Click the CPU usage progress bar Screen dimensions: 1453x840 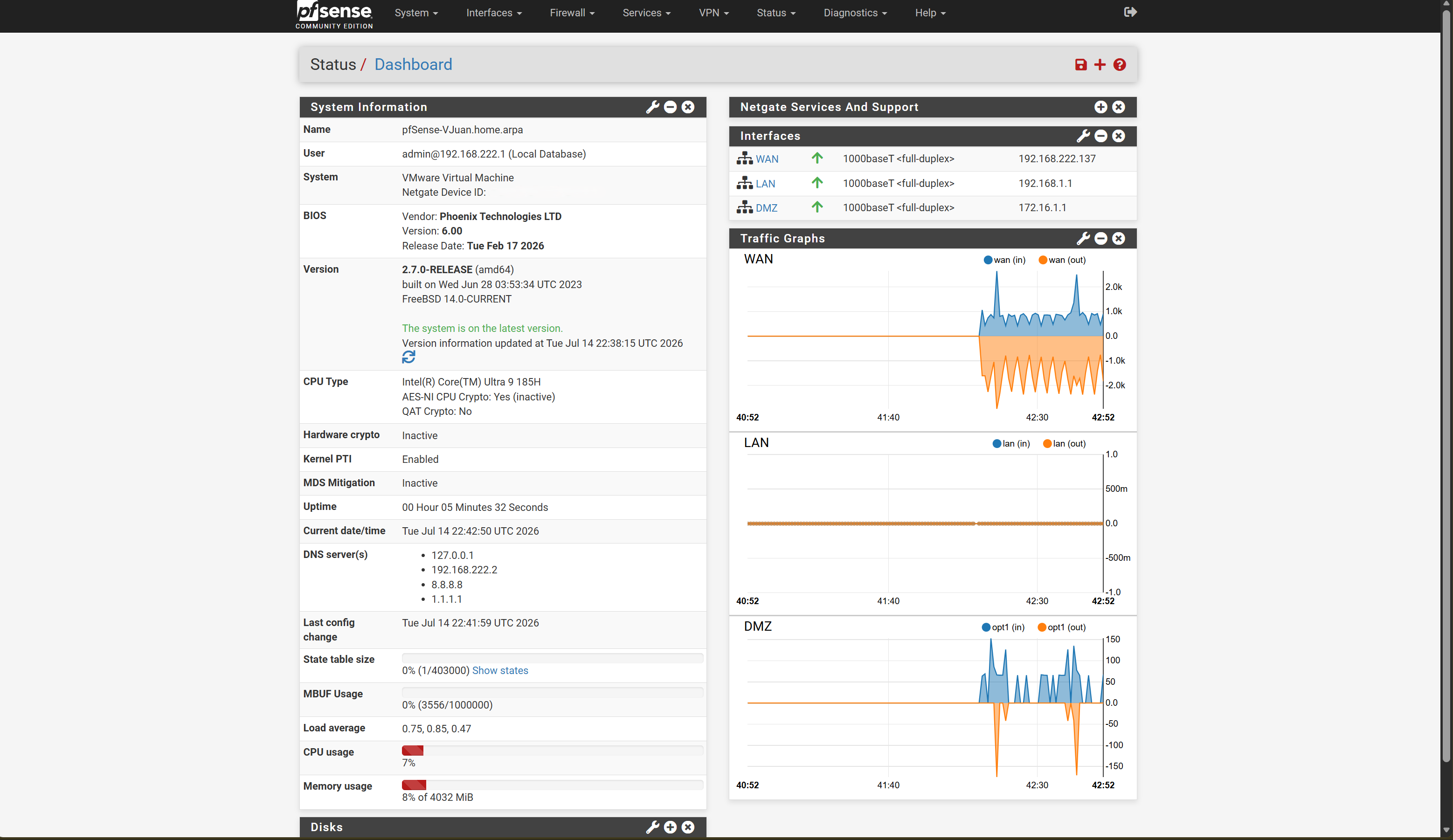click(553, 750)
